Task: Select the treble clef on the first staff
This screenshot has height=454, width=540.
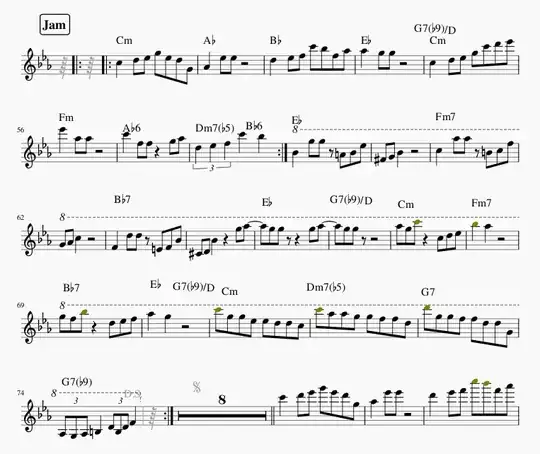Action: (30, 64)
